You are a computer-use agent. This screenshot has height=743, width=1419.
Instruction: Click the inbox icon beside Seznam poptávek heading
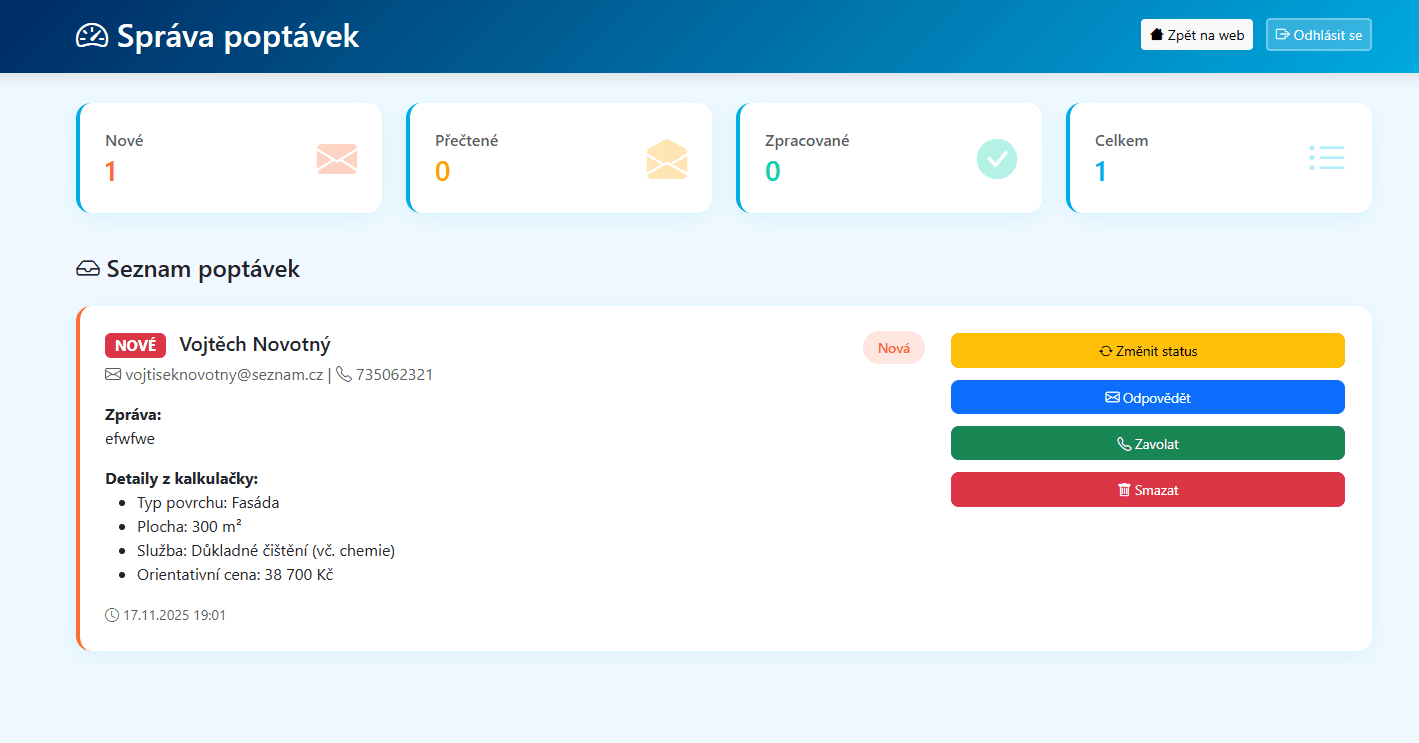point(88,268)
